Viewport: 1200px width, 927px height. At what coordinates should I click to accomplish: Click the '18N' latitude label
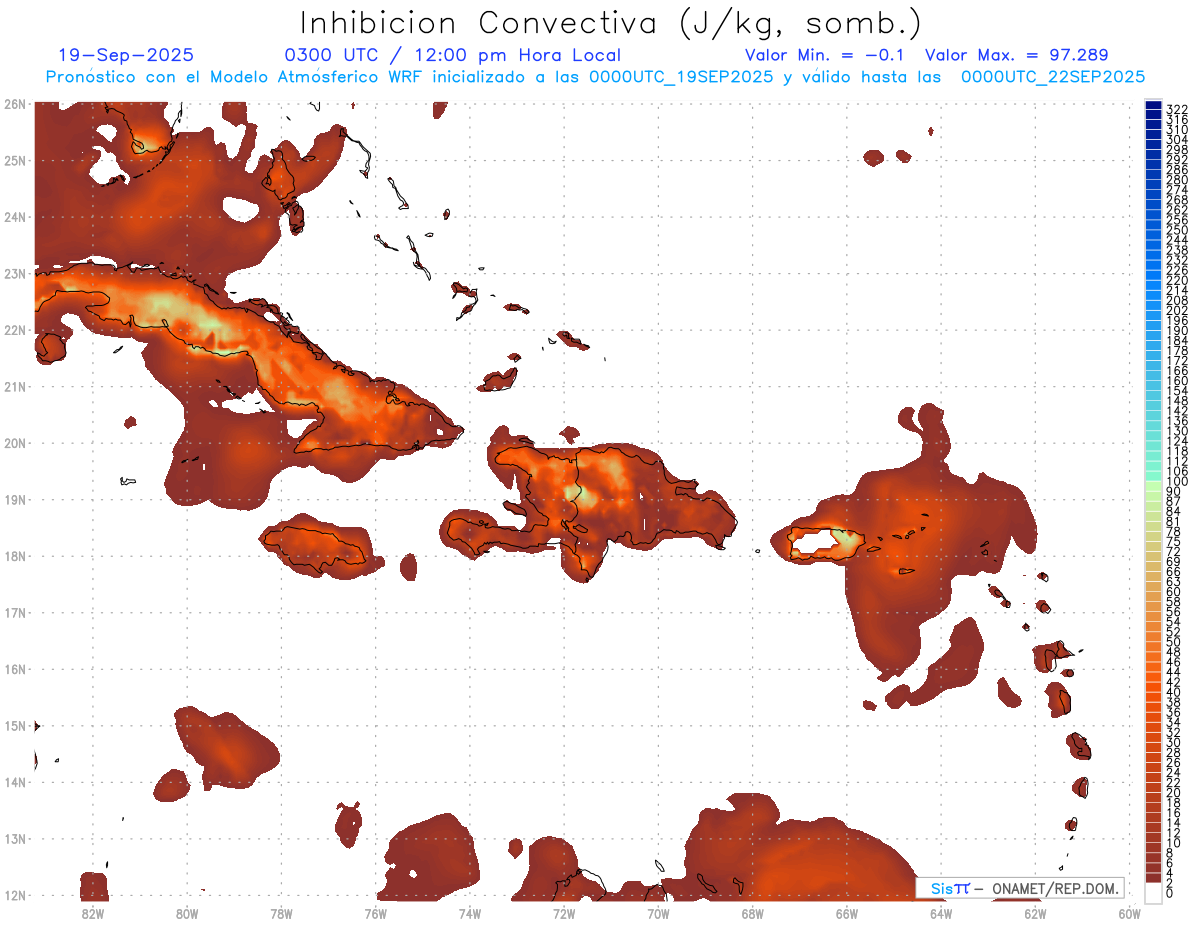point(15,556)
